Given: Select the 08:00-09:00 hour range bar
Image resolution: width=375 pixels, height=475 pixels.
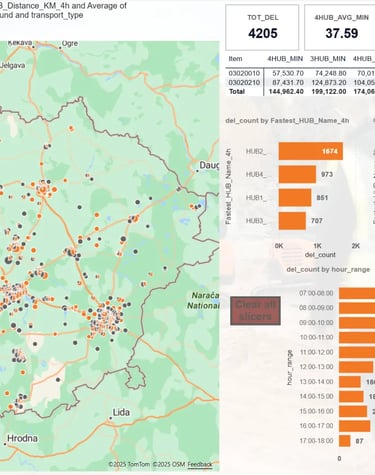Looking at the screenshot, I should coord(357,308).
